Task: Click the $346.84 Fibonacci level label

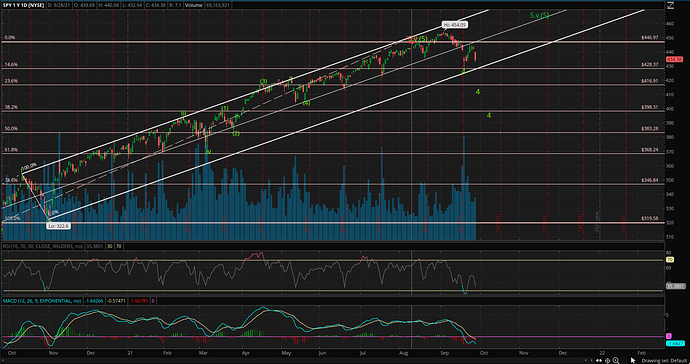Action: [650, 180]
